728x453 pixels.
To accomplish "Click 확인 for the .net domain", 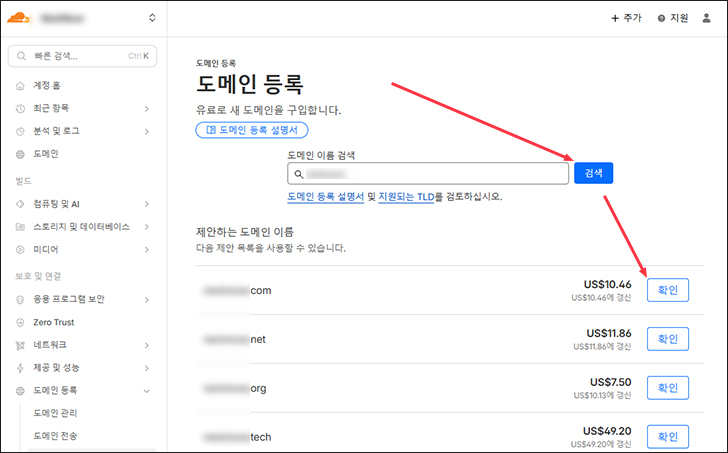I will [668, 339].
